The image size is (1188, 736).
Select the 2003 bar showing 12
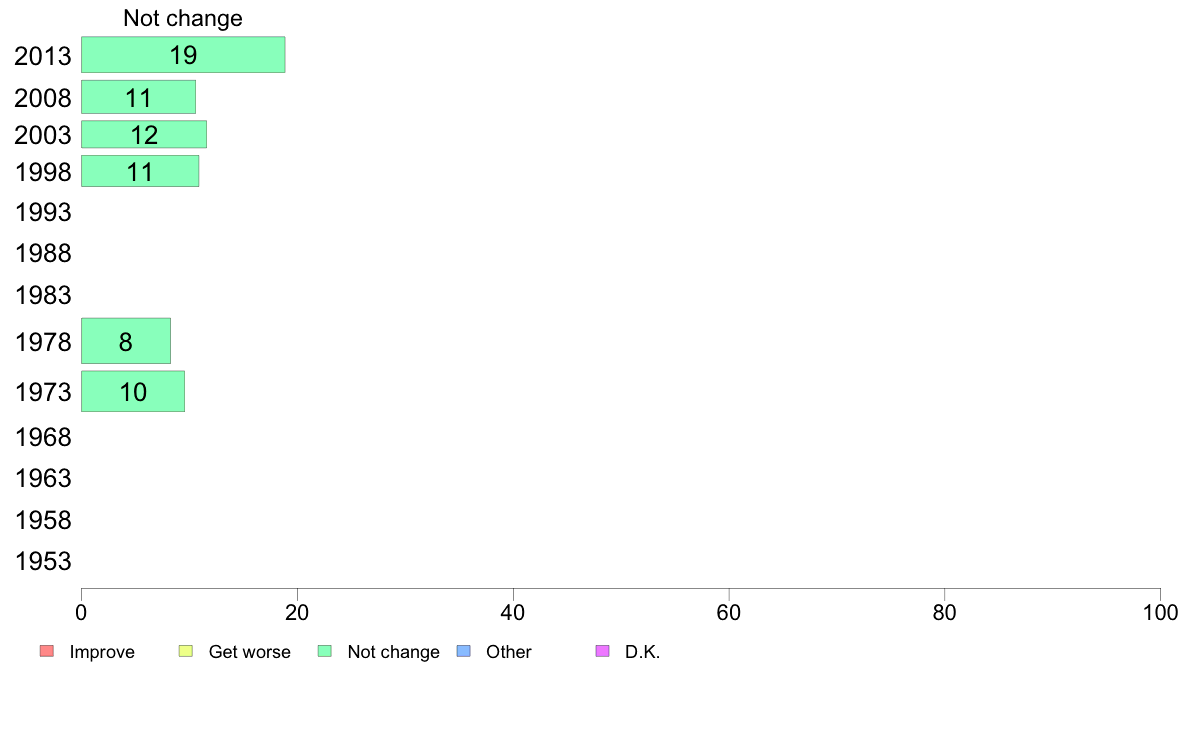(144, 134)
